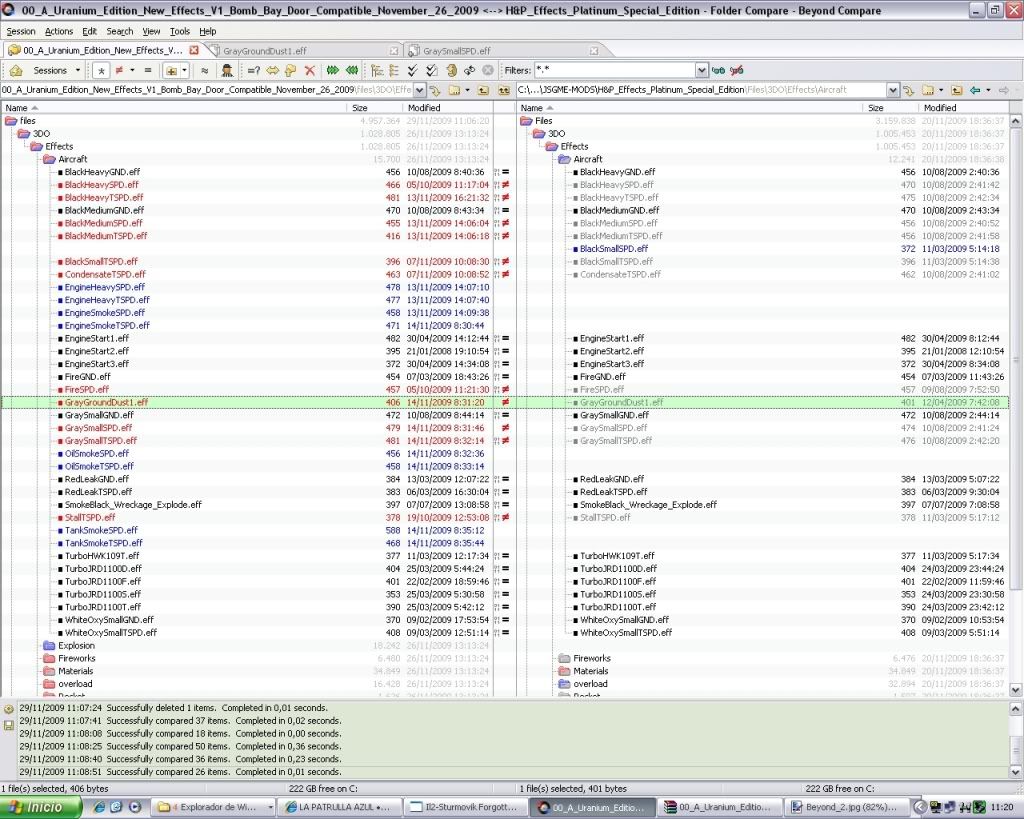Image resolution: width=1024 pixels, height=819 pixels.
Task: Open the folder structure dropdown arrow
Action: point(185,71)
